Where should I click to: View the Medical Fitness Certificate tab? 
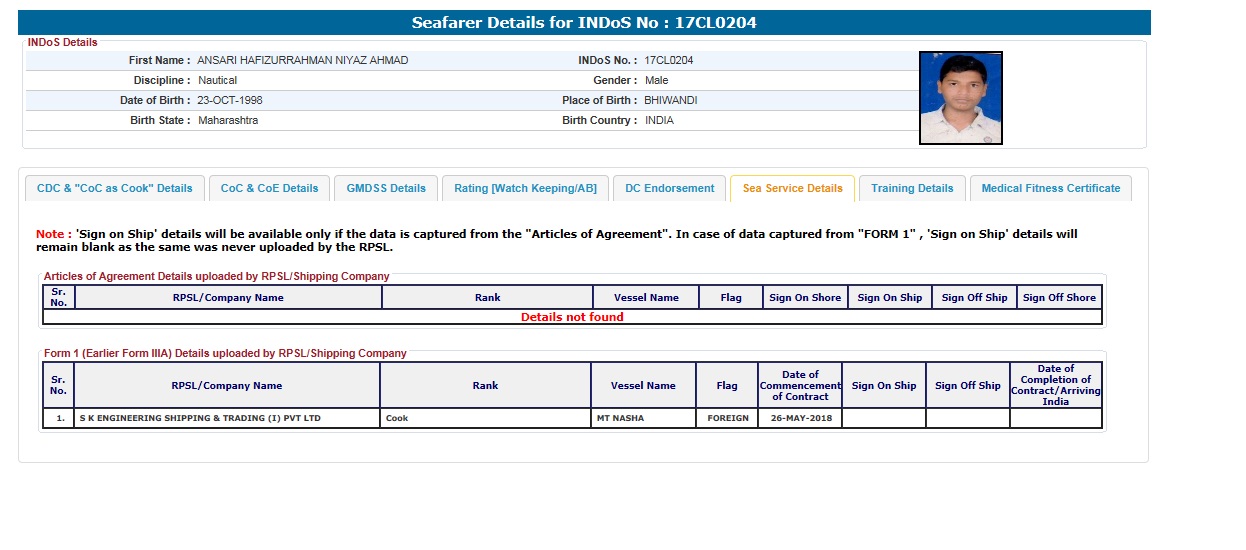point(1050,188)
